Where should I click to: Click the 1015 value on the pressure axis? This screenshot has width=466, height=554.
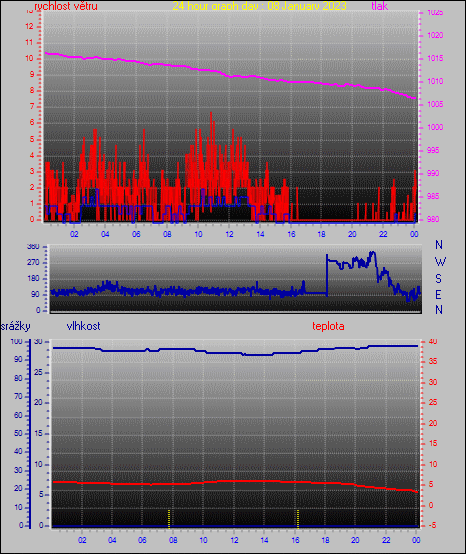(435, 58)
